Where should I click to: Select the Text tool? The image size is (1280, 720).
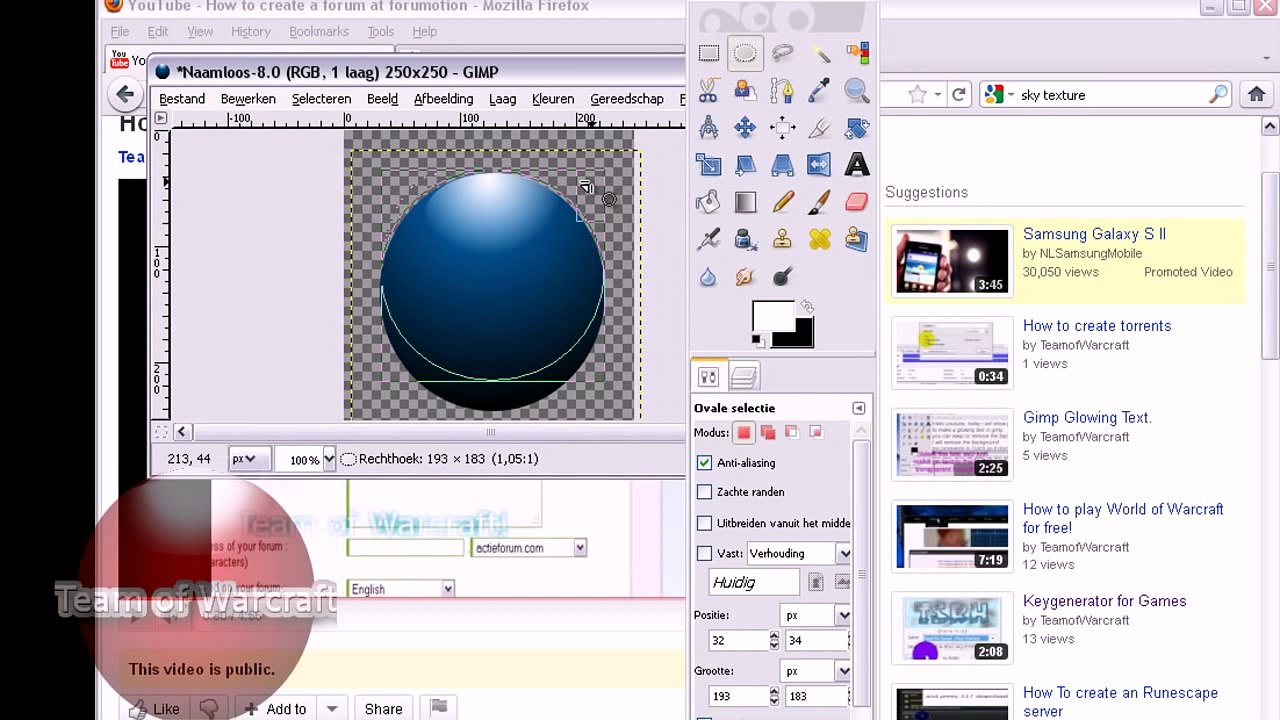[857, 165]
